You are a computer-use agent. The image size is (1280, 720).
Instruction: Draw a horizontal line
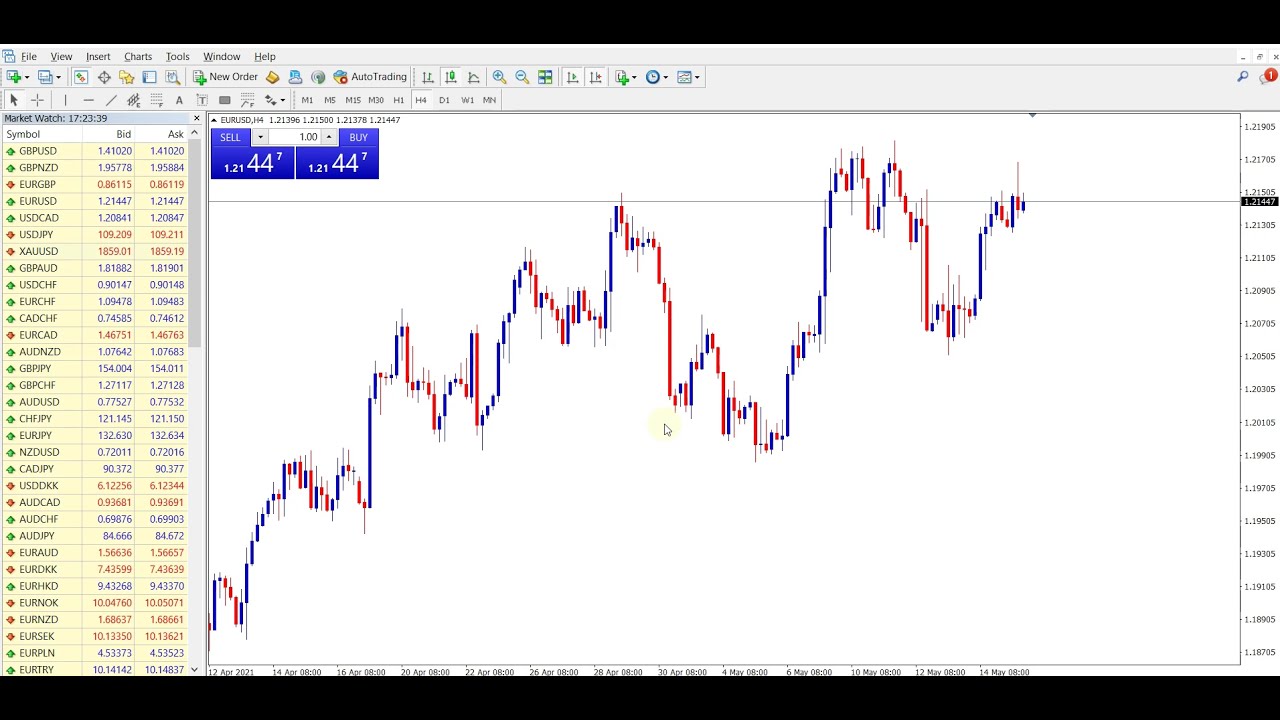[88, 100]
